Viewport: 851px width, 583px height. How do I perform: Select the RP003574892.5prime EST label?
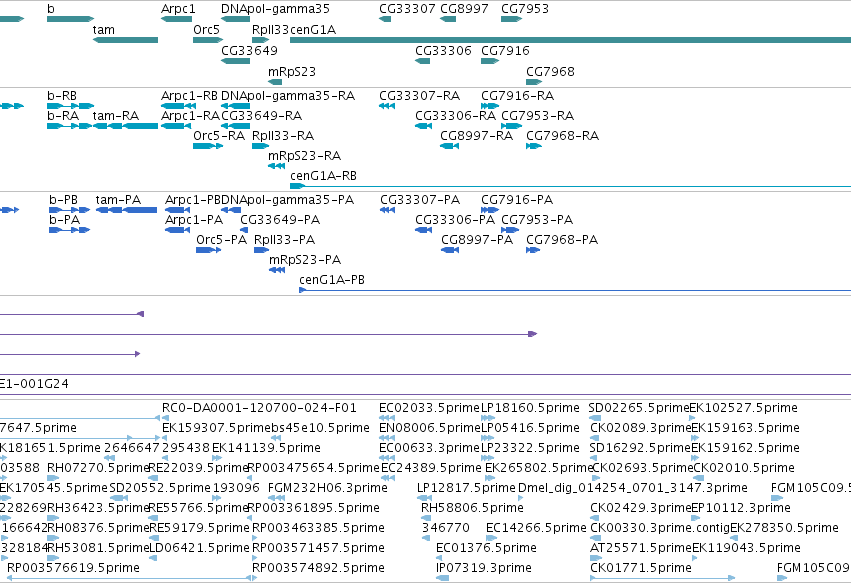(319, 568)
